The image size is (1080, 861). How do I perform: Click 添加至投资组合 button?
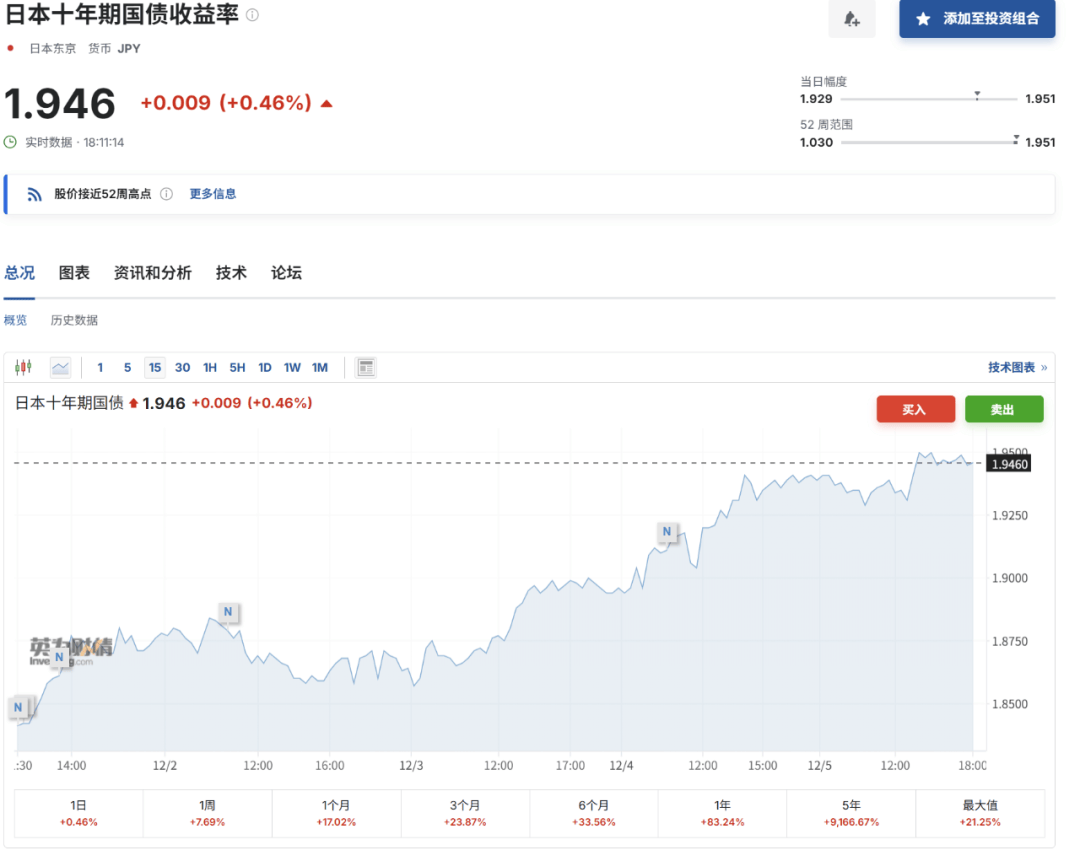pyautogui.click(x=977, y=19)
